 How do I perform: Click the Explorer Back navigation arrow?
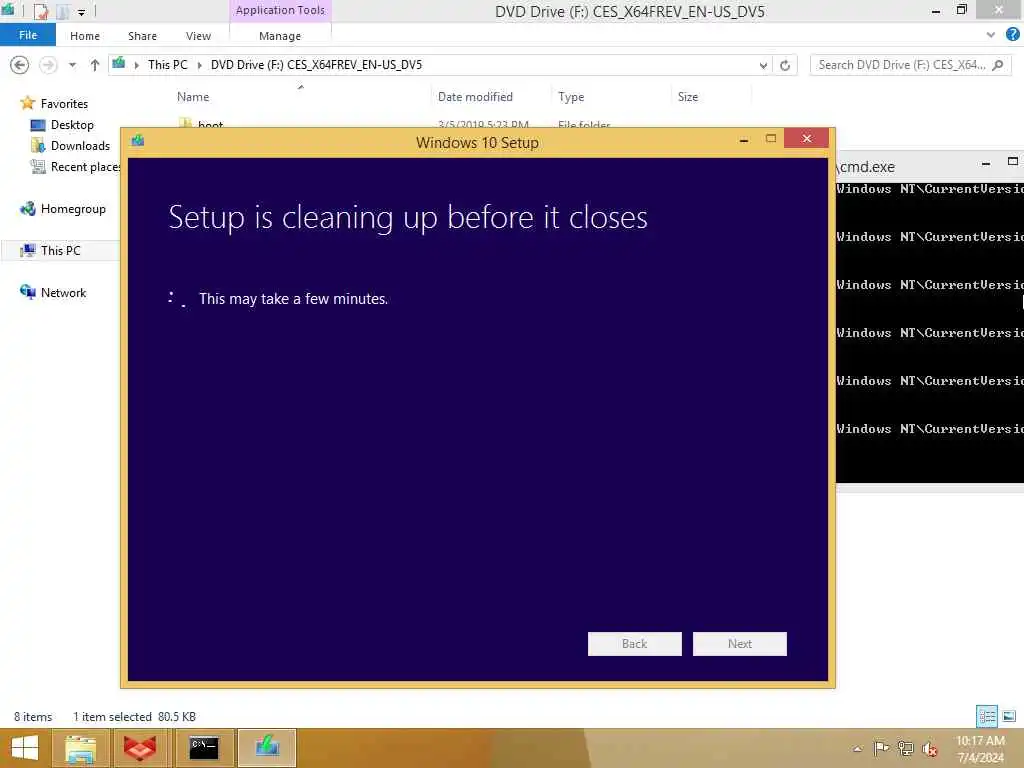[20, 65]
